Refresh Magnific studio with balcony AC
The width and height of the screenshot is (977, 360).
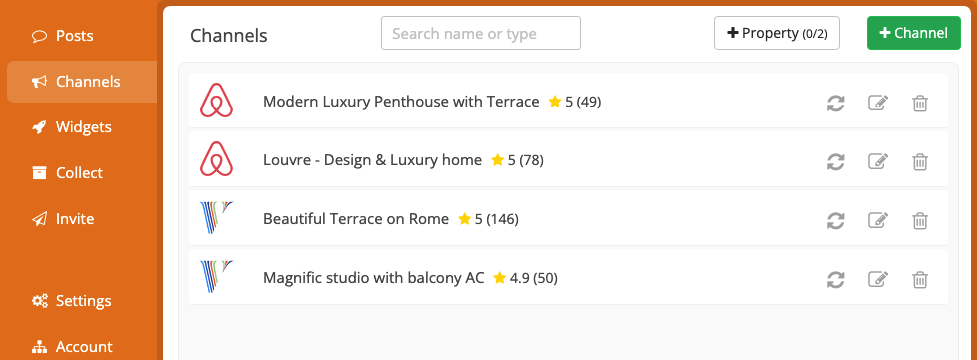point(835,279)
